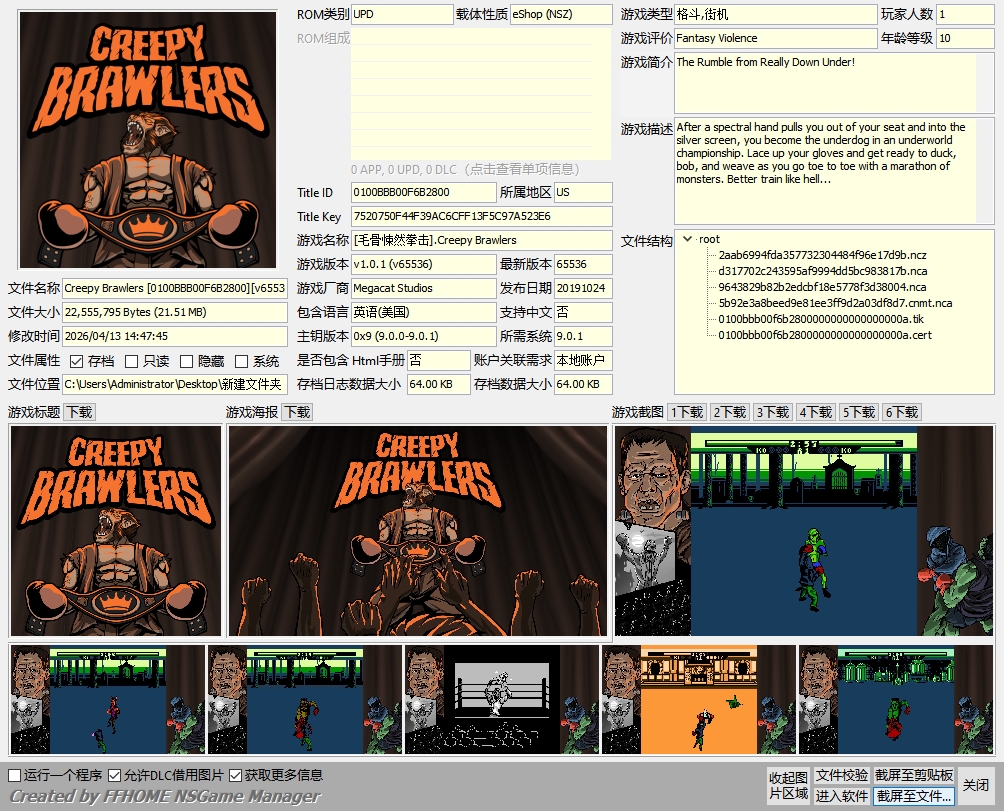This screenshot has height=811, width=1004.
Task: Check the 隐藏 hidden attribute checkbox
Action: [186, 361]
